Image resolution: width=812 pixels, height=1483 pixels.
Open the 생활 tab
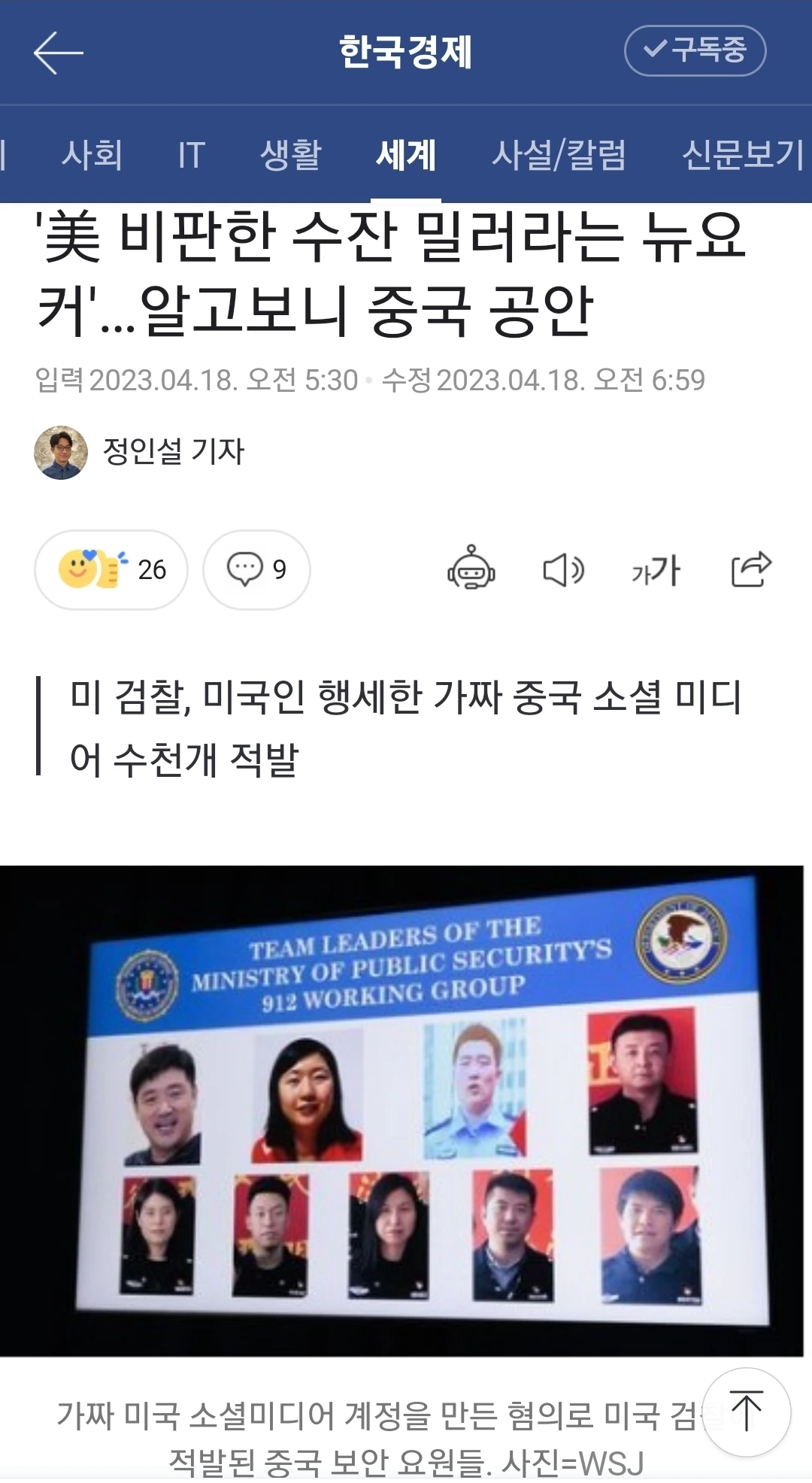pyautogui.click(x=291, y=155)
